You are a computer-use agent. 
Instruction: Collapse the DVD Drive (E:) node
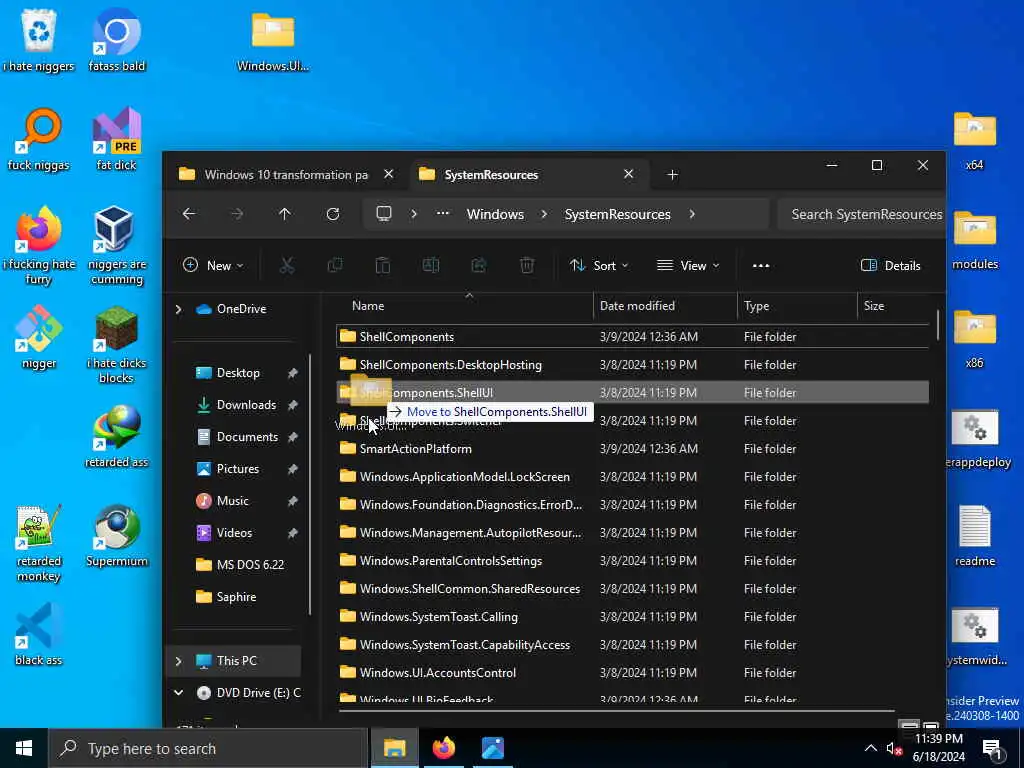(x=178, y=692)
